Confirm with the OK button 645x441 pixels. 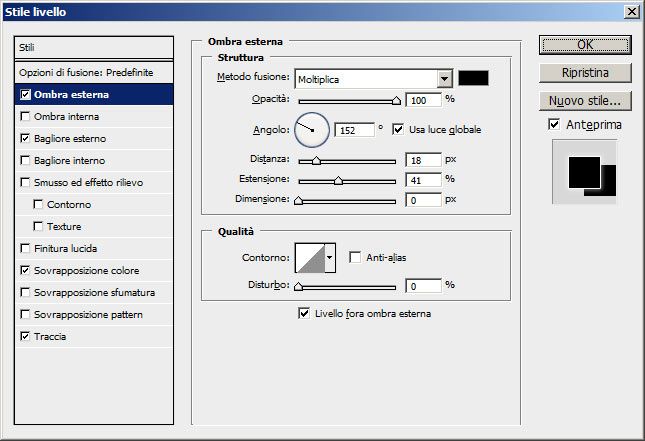click(585, 45)
